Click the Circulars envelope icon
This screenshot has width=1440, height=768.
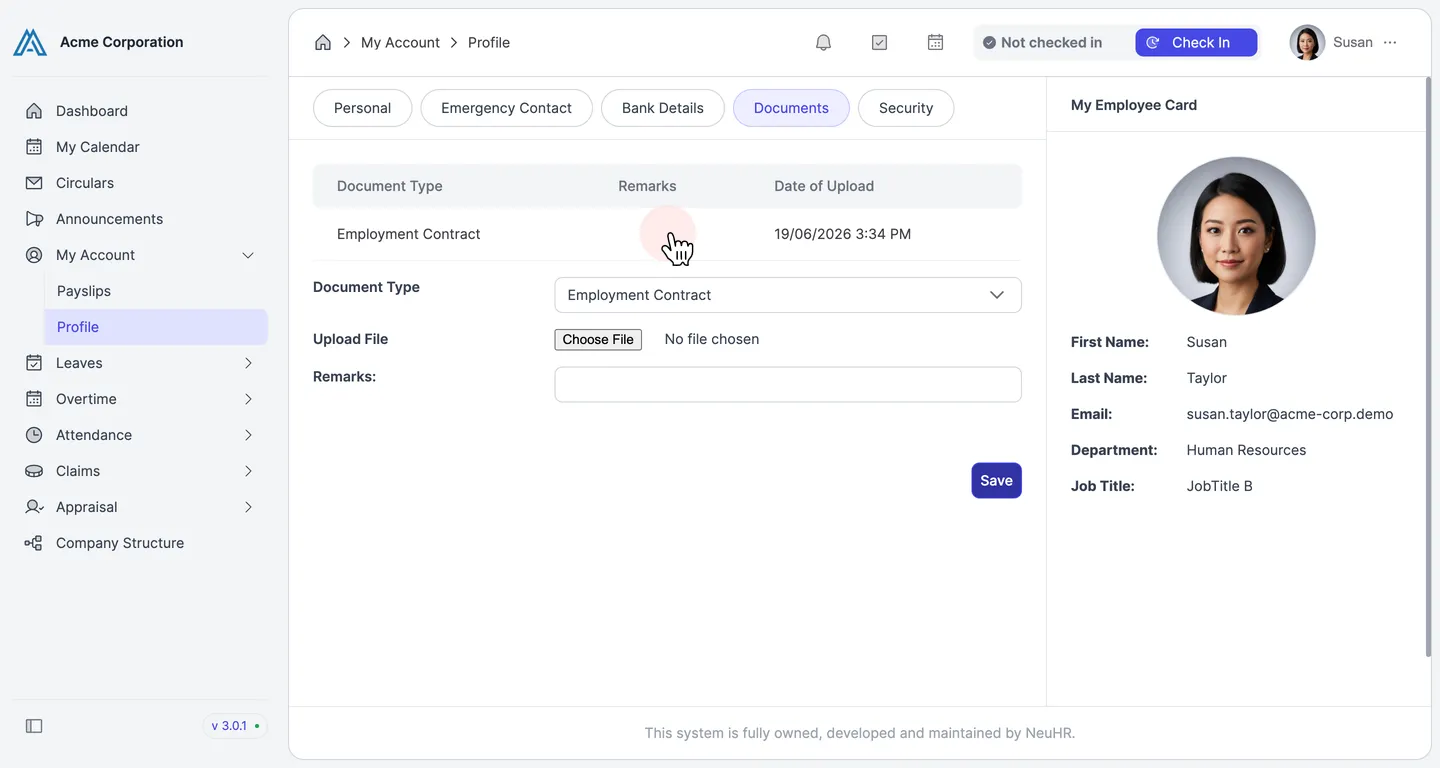[x=34, y=183]
